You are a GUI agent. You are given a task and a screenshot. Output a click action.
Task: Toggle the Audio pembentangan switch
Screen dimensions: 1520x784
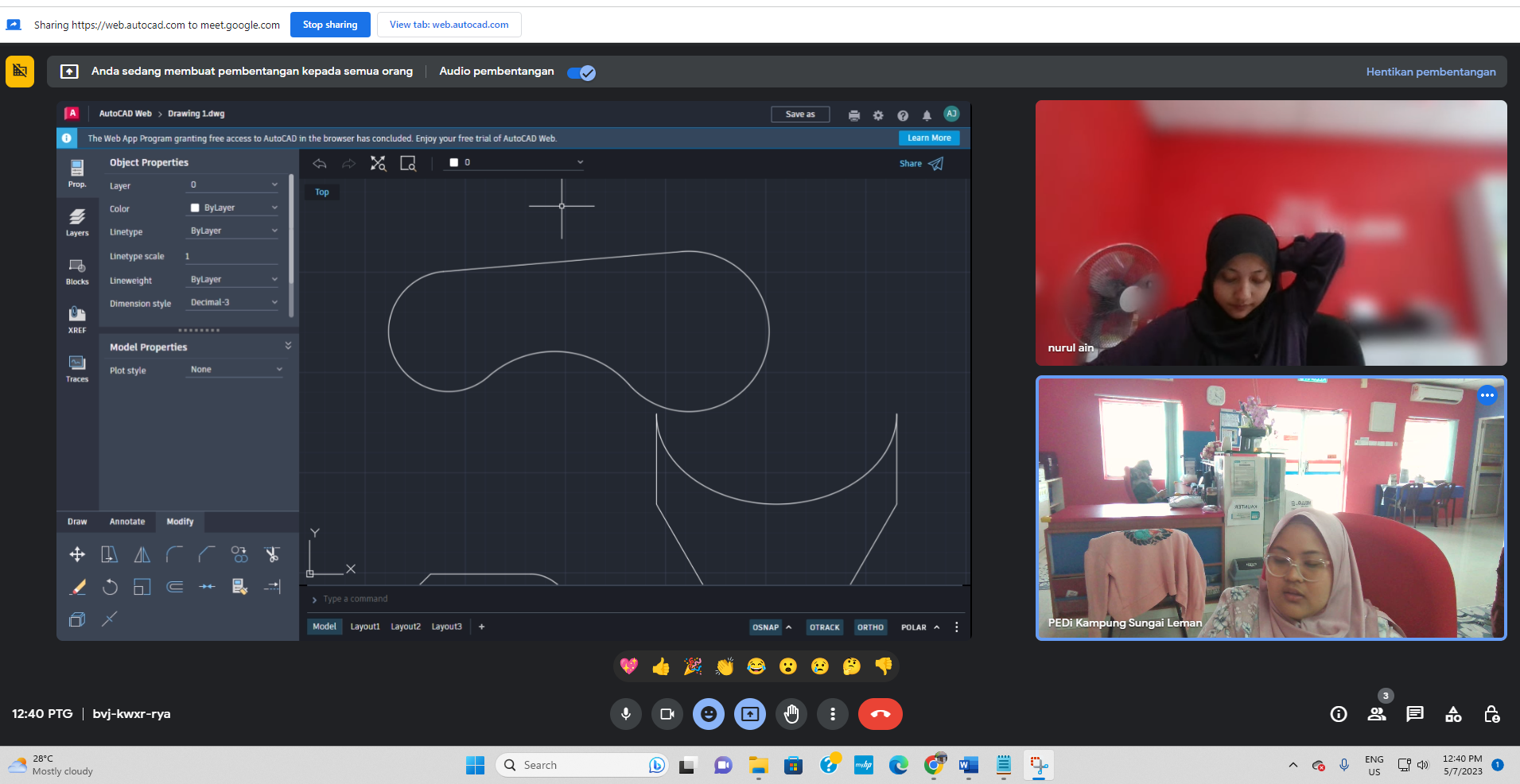point(581,72)
